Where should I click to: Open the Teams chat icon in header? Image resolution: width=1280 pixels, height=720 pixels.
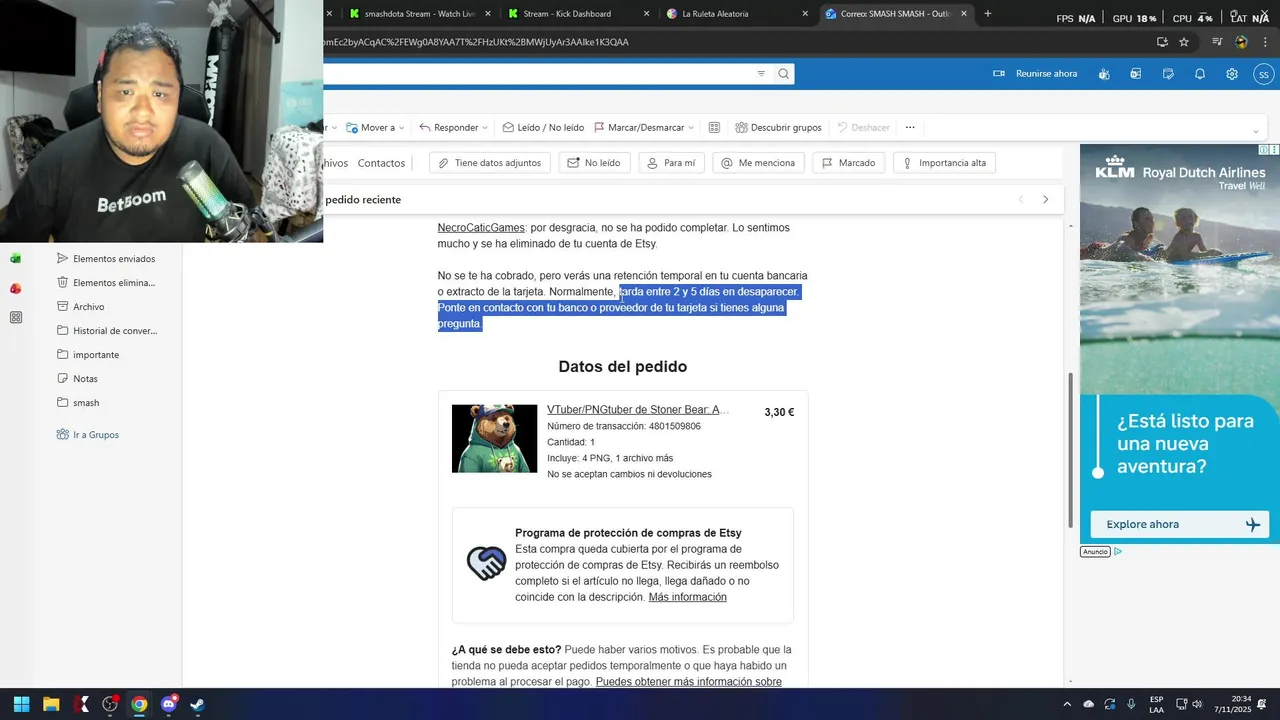coord(1104,74)
